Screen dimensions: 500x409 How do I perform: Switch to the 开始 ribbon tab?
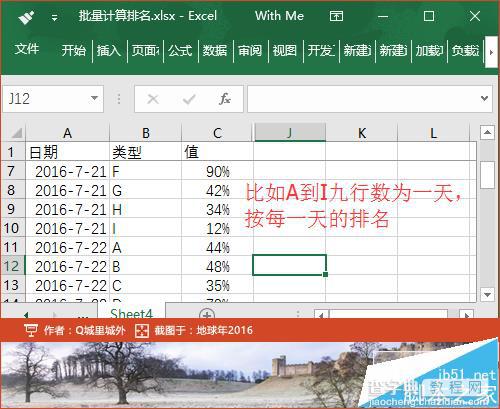[74, 50]
